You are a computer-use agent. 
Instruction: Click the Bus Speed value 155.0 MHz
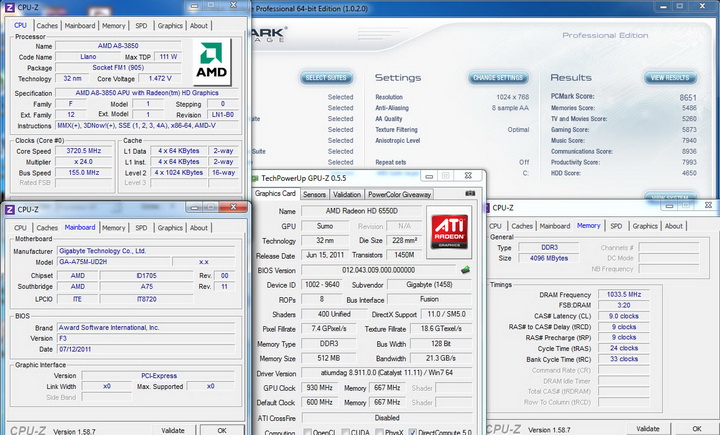coord(84,173)
